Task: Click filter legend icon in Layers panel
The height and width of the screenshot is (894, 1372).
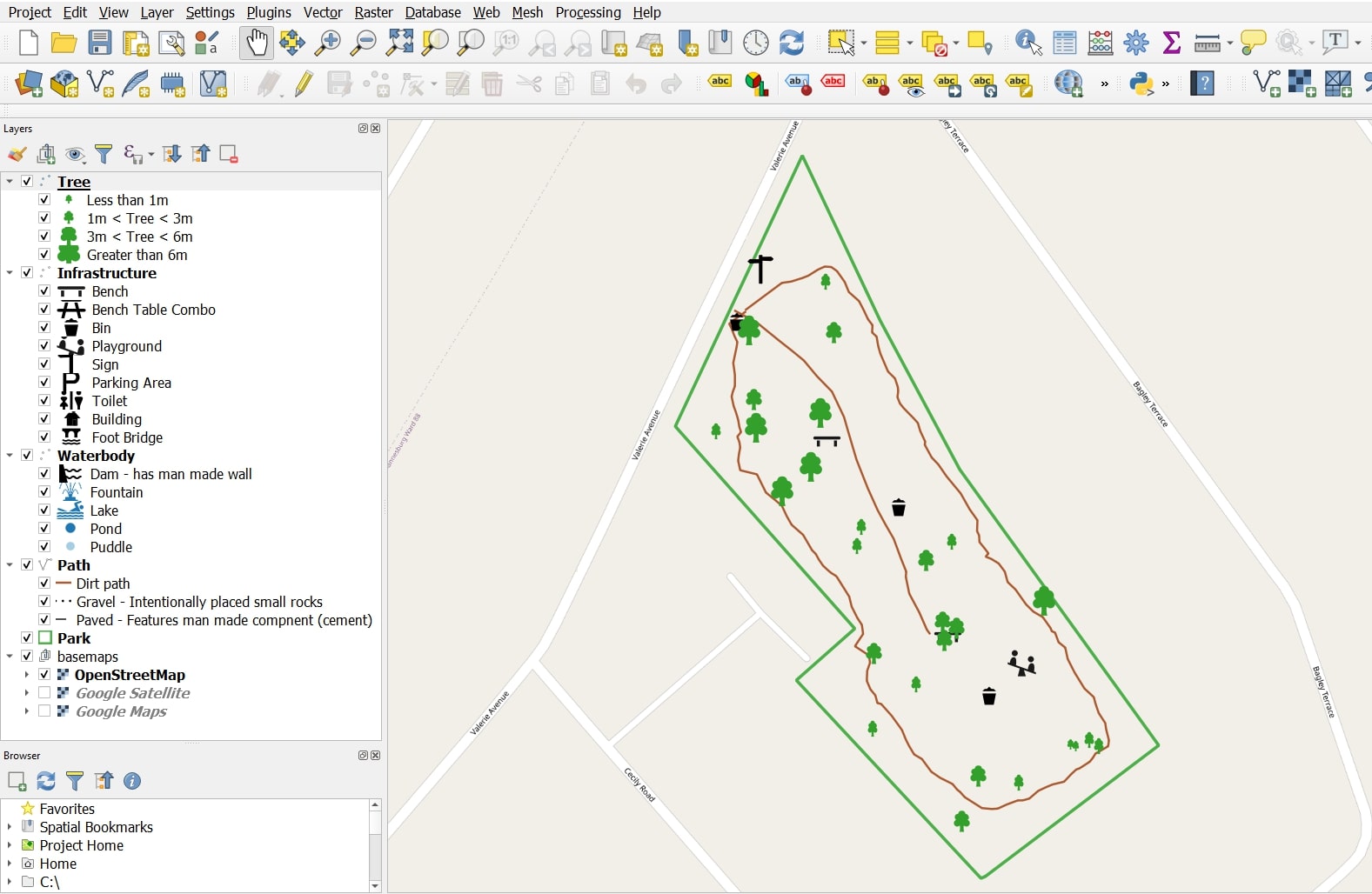Action: (x=104, y=155)
